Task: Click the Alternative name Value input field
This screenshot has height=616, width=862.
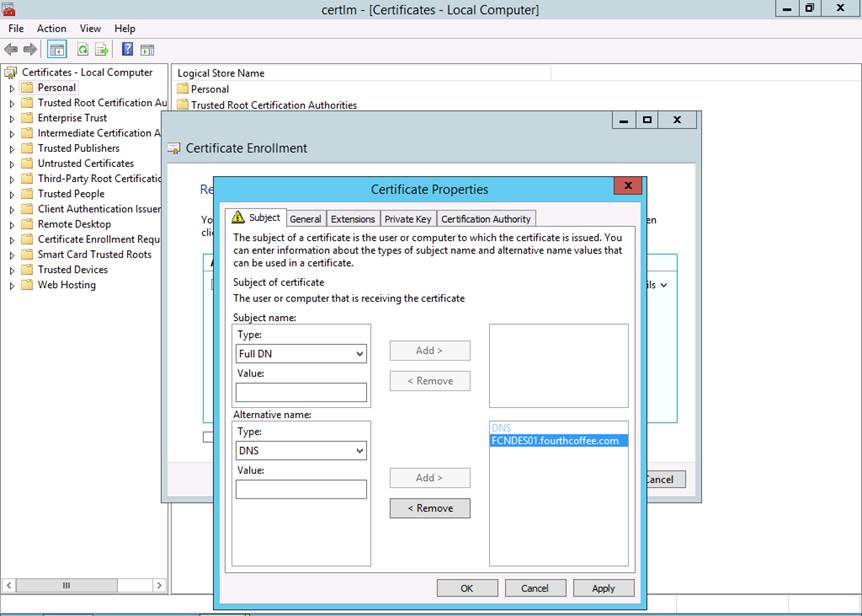Action: 301,489
